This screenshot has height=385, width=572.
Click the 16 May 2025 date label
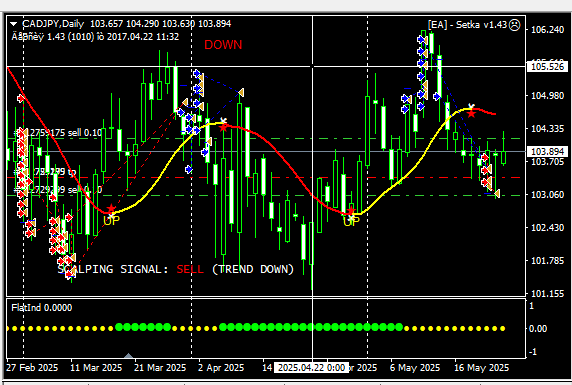tap(481, 367)
